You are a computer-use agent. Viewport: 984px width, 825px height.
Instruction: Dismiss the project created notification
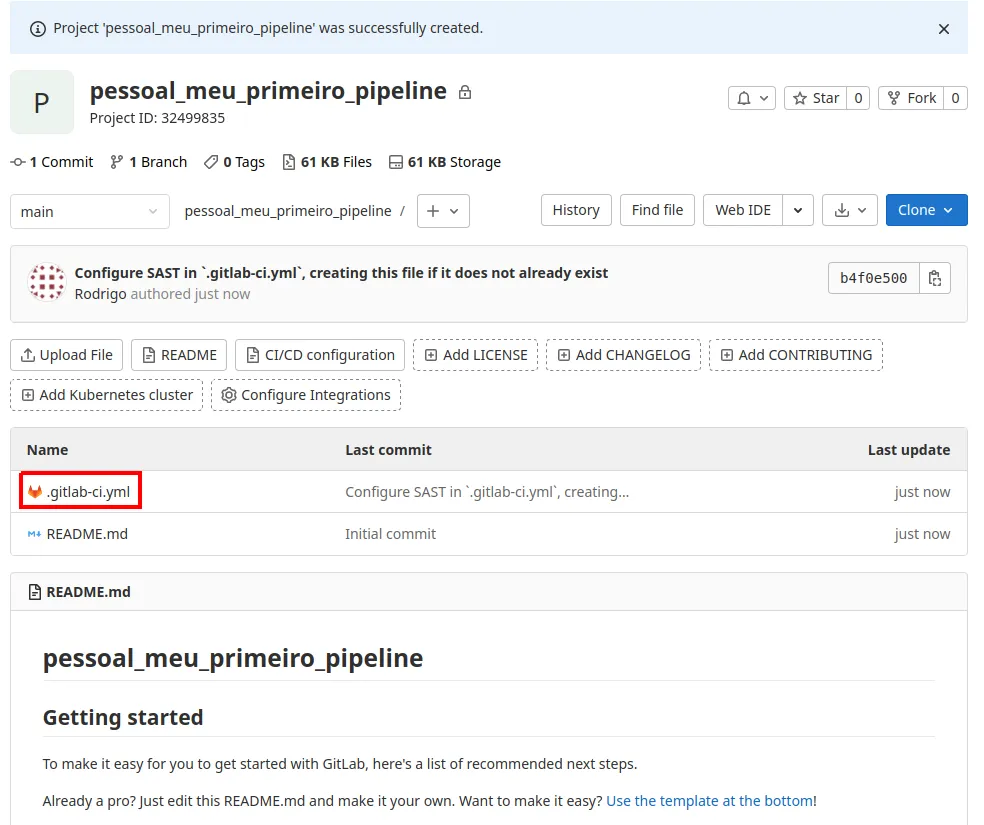coord(943,29)
